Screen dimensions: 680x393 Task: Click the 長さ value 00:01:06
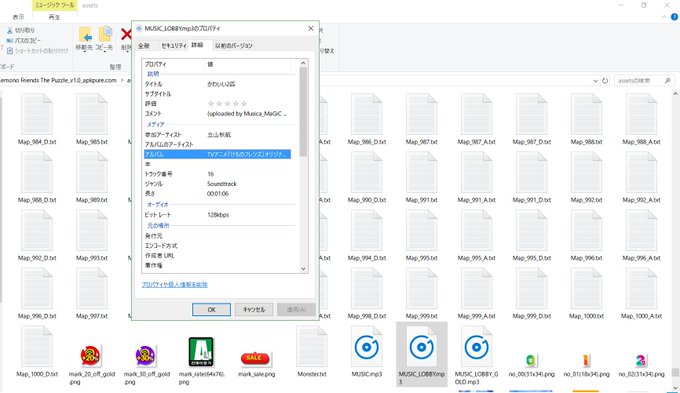click(218, 194)
